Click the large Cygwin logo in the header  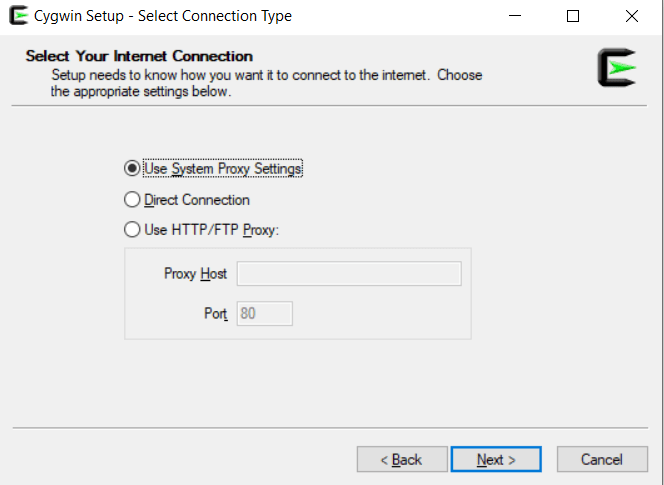[x=617, y=68]
